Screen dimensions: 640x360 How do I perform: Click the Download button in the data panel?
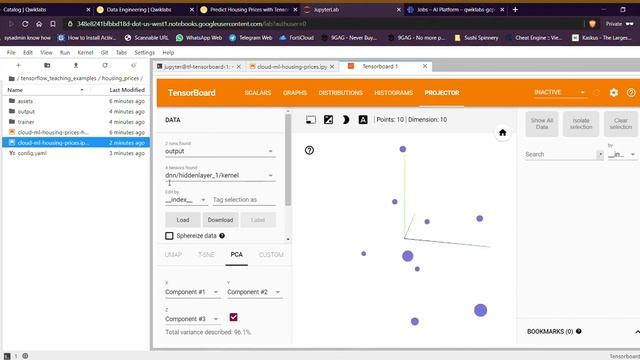tap(220, 220)
